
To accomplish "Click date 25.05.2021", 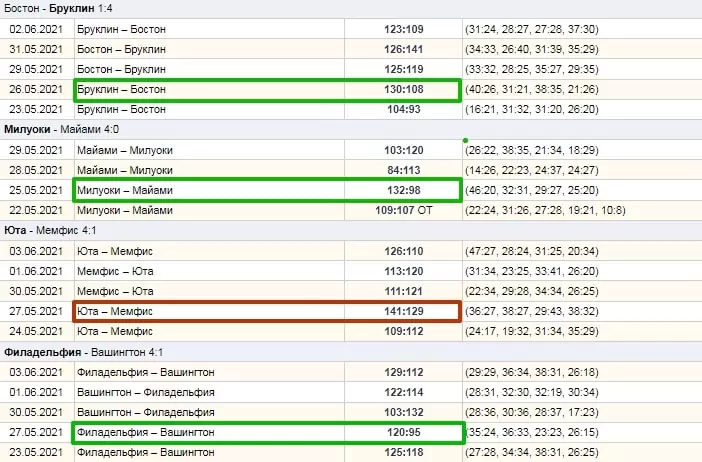I will click(36, 190).
